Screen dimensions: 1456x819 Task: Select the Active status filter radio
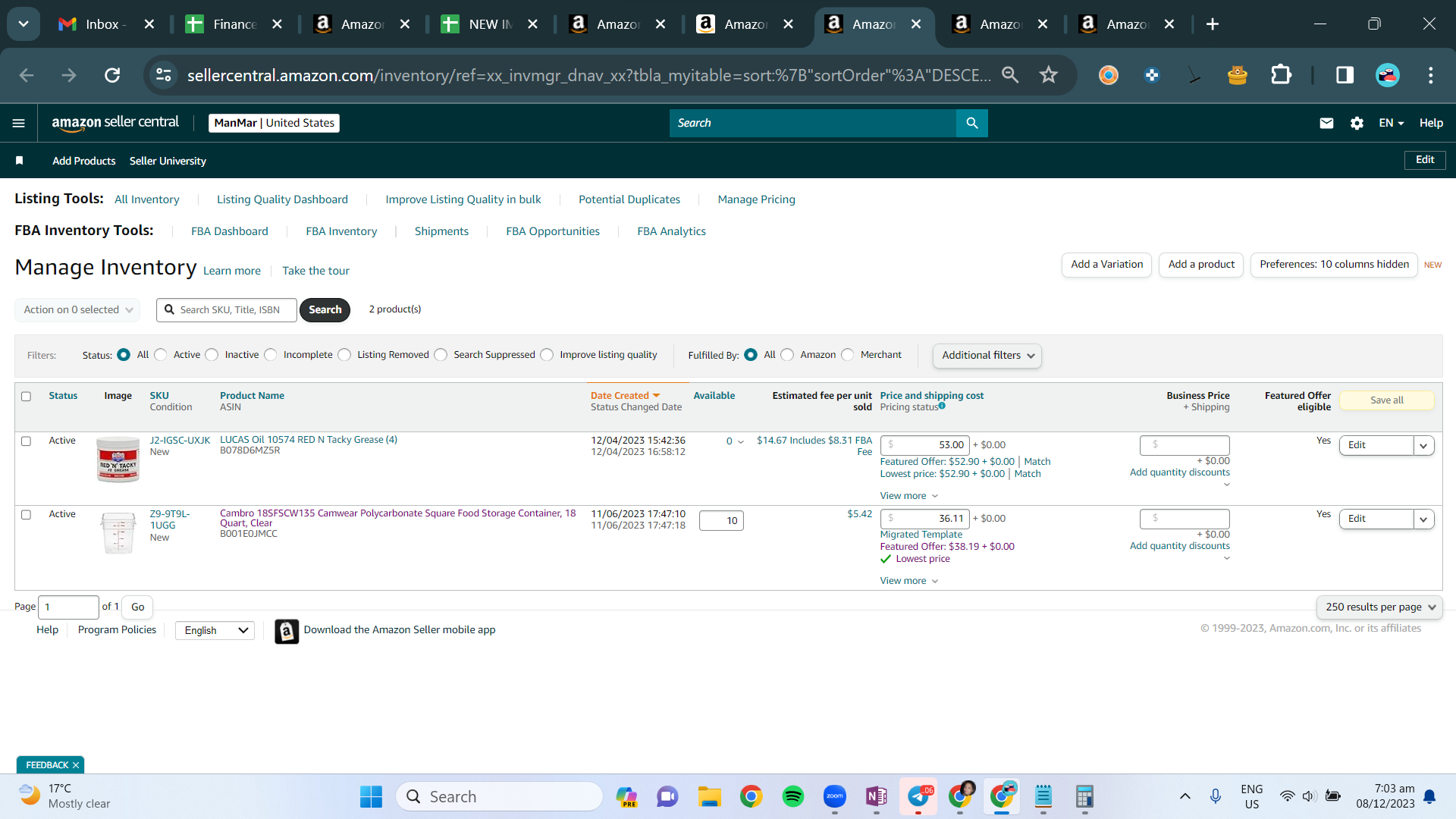pyautogui.click(x=161, y=355)
